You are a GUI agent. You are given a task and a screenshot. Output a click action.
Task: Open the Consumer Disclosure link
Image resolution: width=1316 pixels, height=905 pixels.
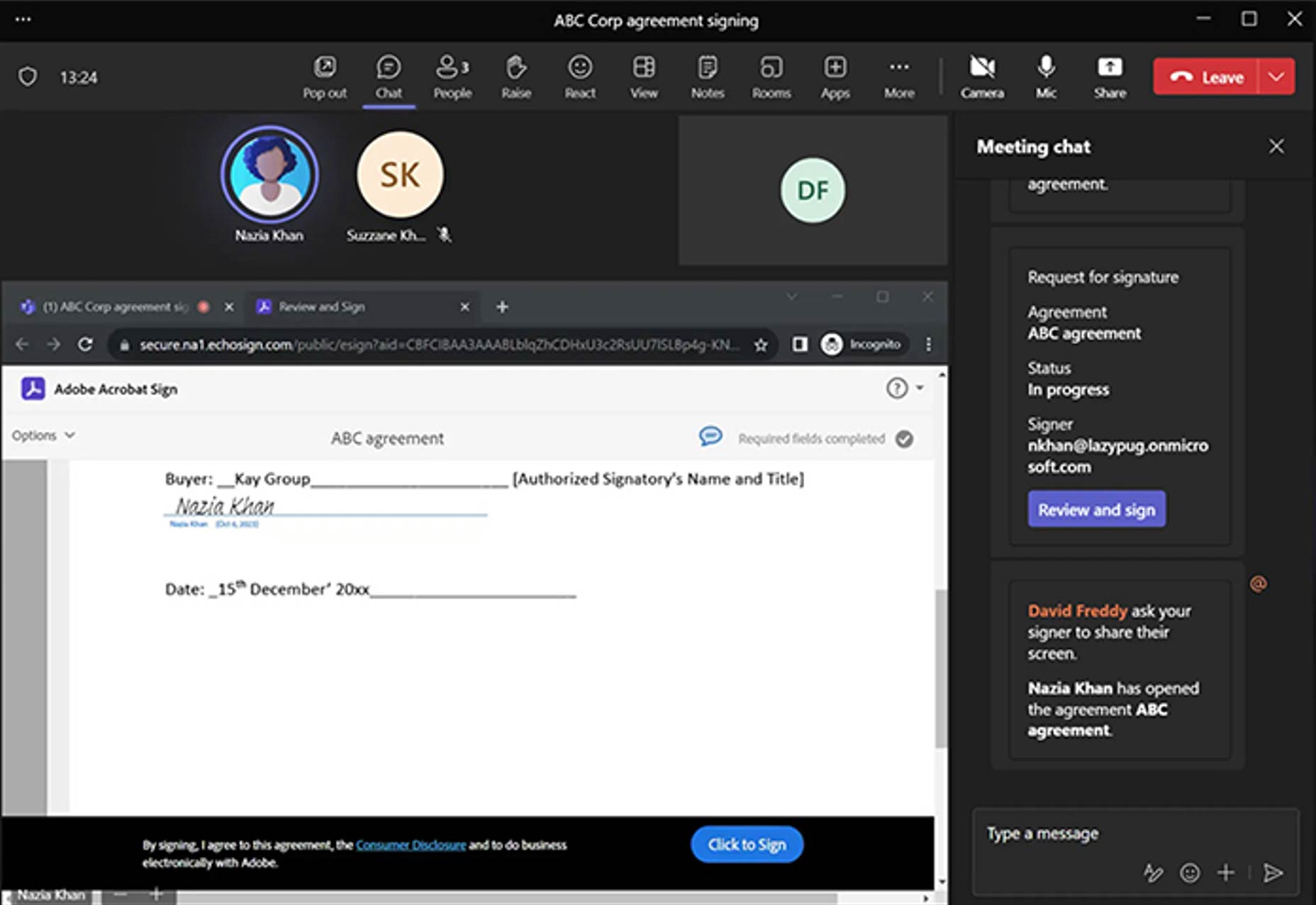point(411,845)
